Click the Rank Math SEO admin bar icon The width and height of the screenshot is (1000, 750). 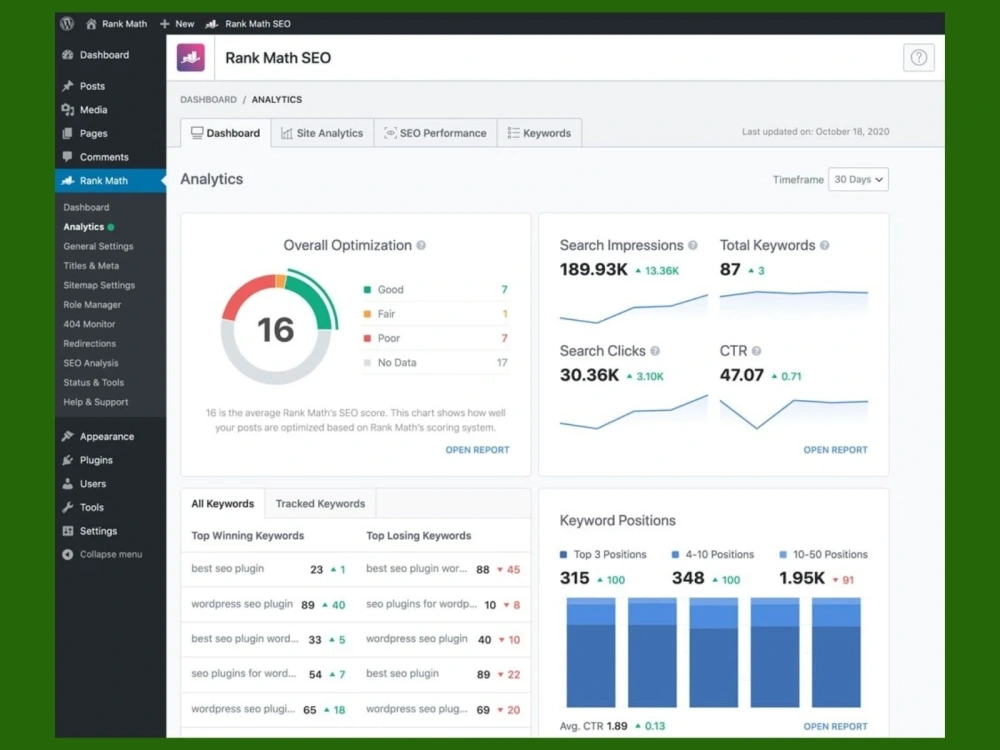point(211,24)
